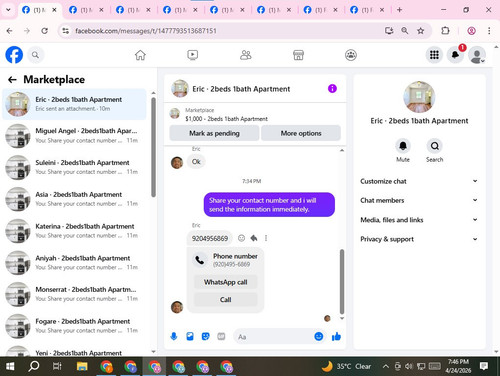Open the Video tab icon

(x=193, y=55)
